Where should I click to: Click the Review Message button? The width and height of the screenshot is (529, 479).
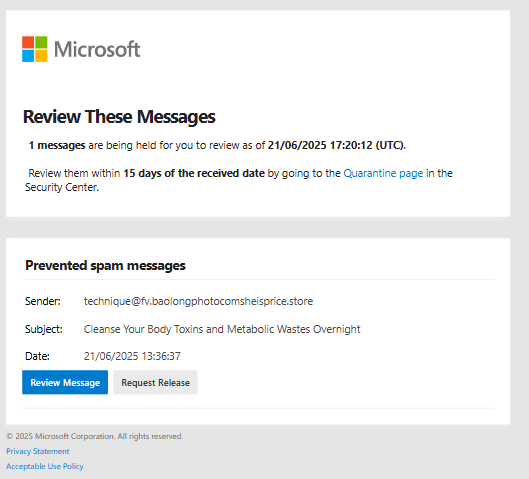(65, 382)
